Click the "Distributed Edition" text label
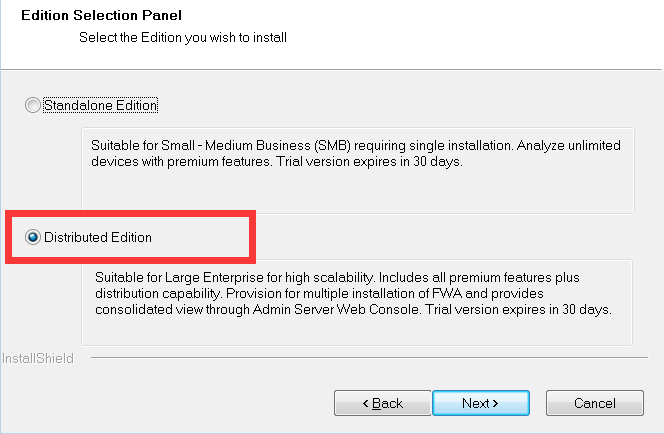The image size is (664, 434). coord(98,237)
